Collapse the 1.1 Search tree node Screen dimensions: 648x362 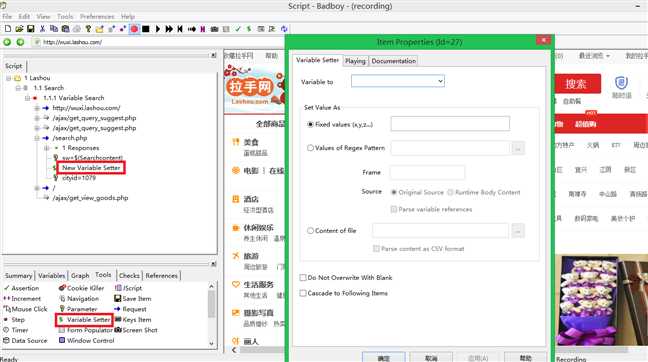[x=18, y=88]
